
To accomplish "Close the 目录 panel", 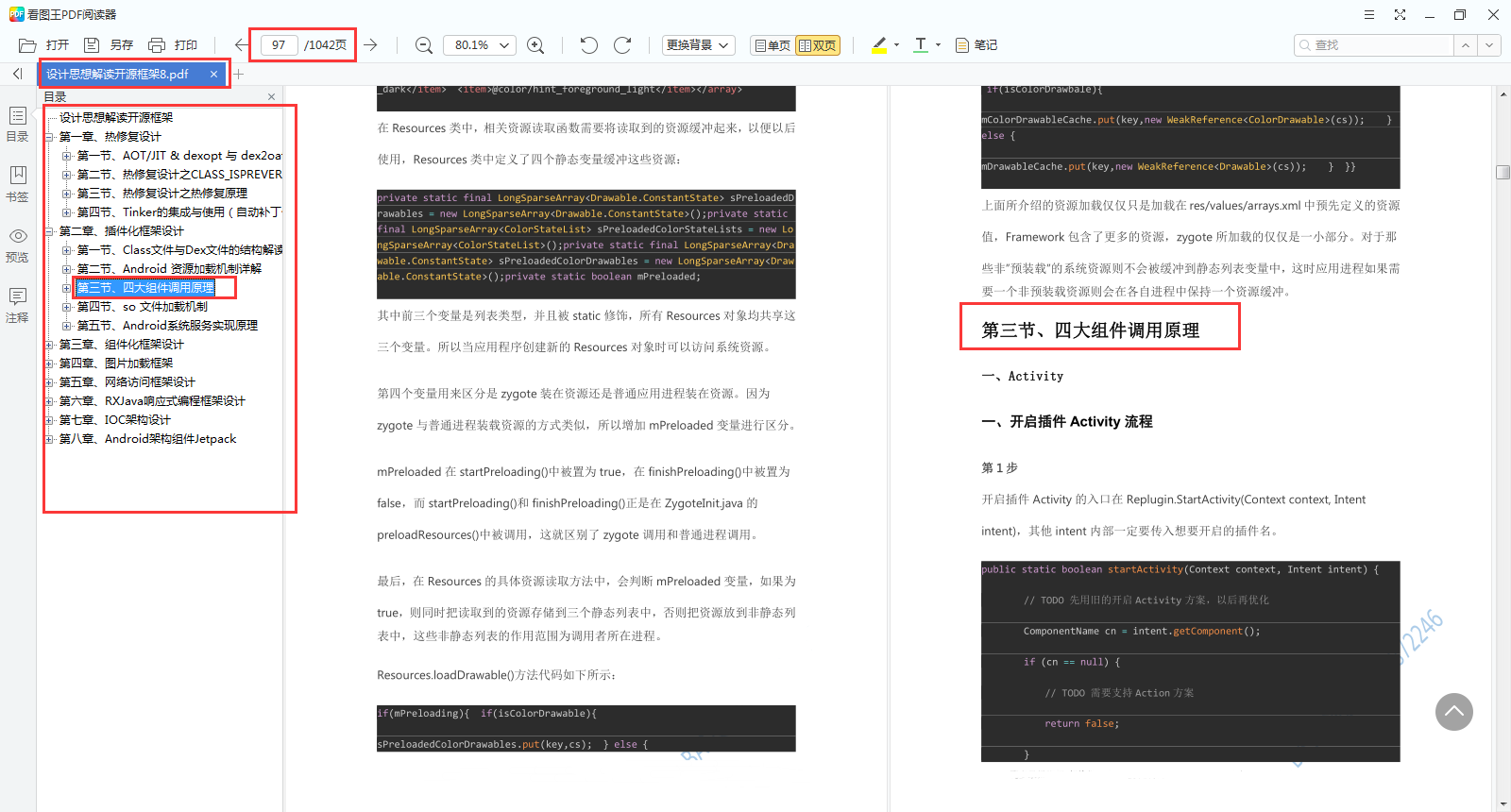I will point(271,96).
